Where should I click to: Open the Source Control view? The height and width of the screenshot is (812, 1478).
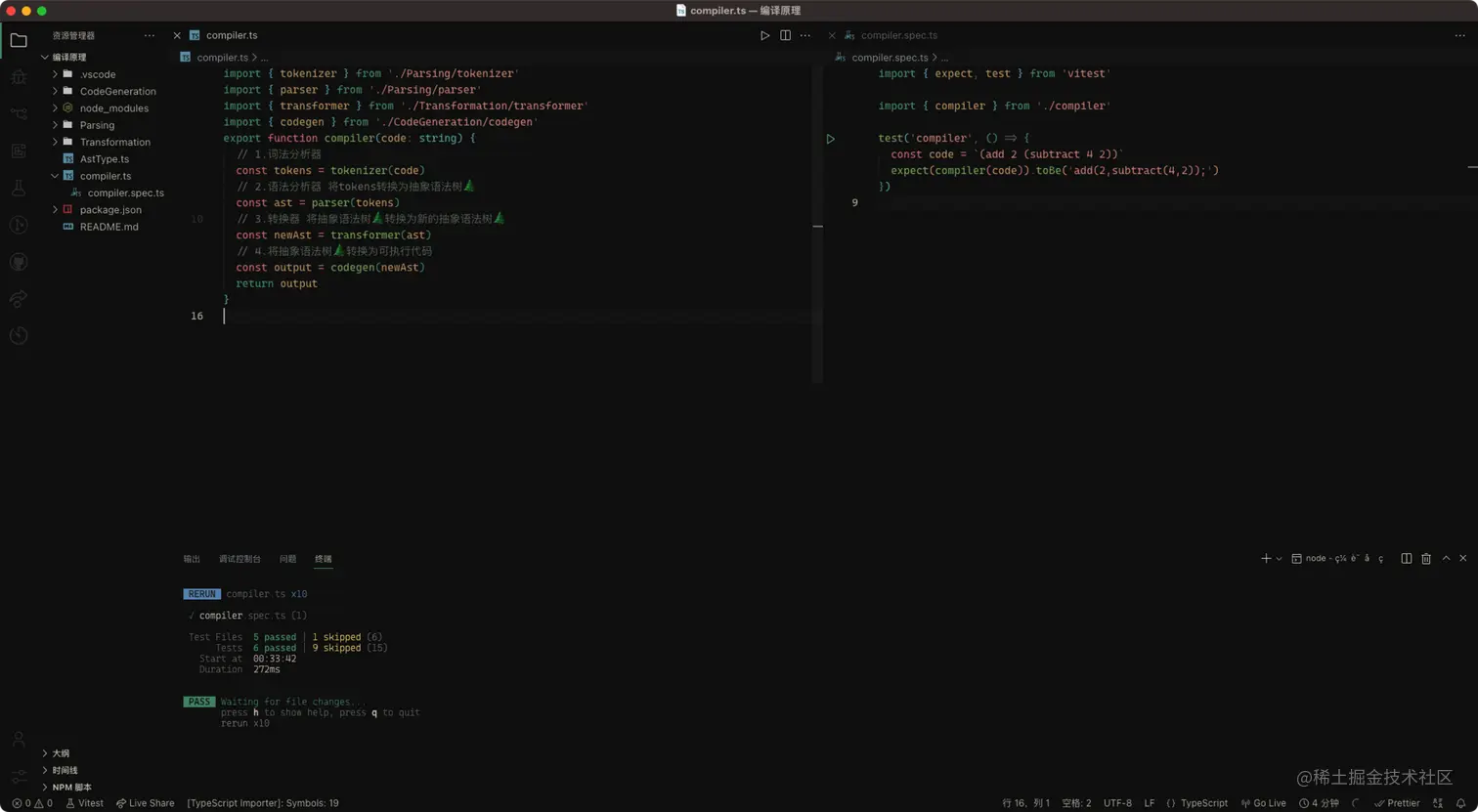click(19, 113)
